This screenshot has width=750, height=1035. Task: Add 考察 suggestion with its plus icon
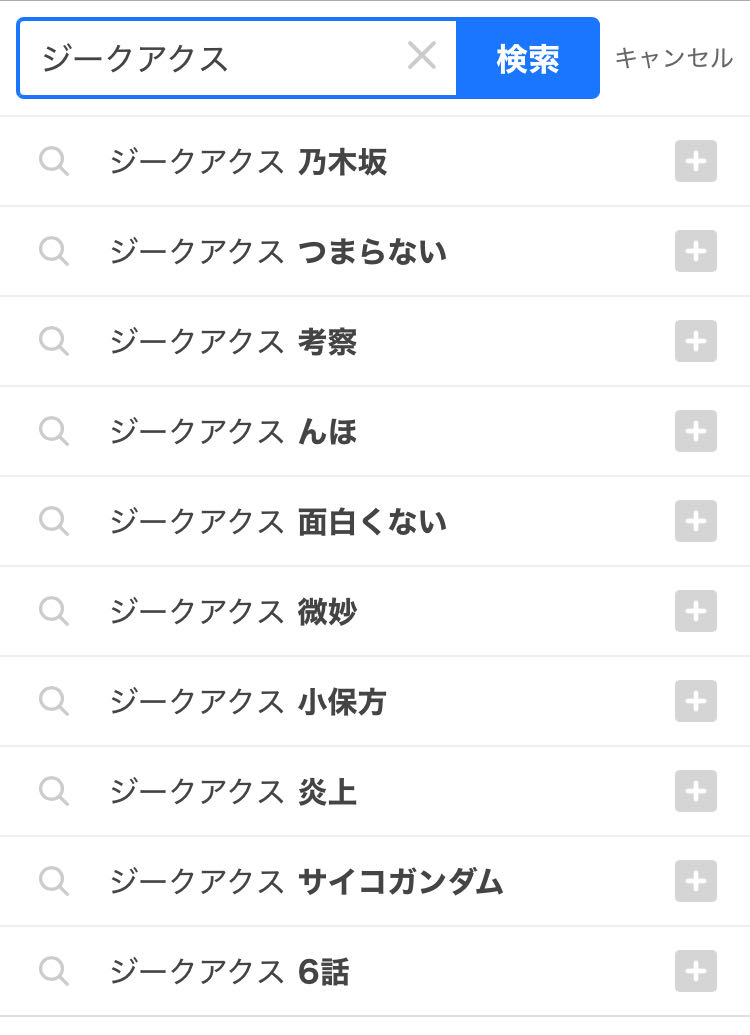695,341
